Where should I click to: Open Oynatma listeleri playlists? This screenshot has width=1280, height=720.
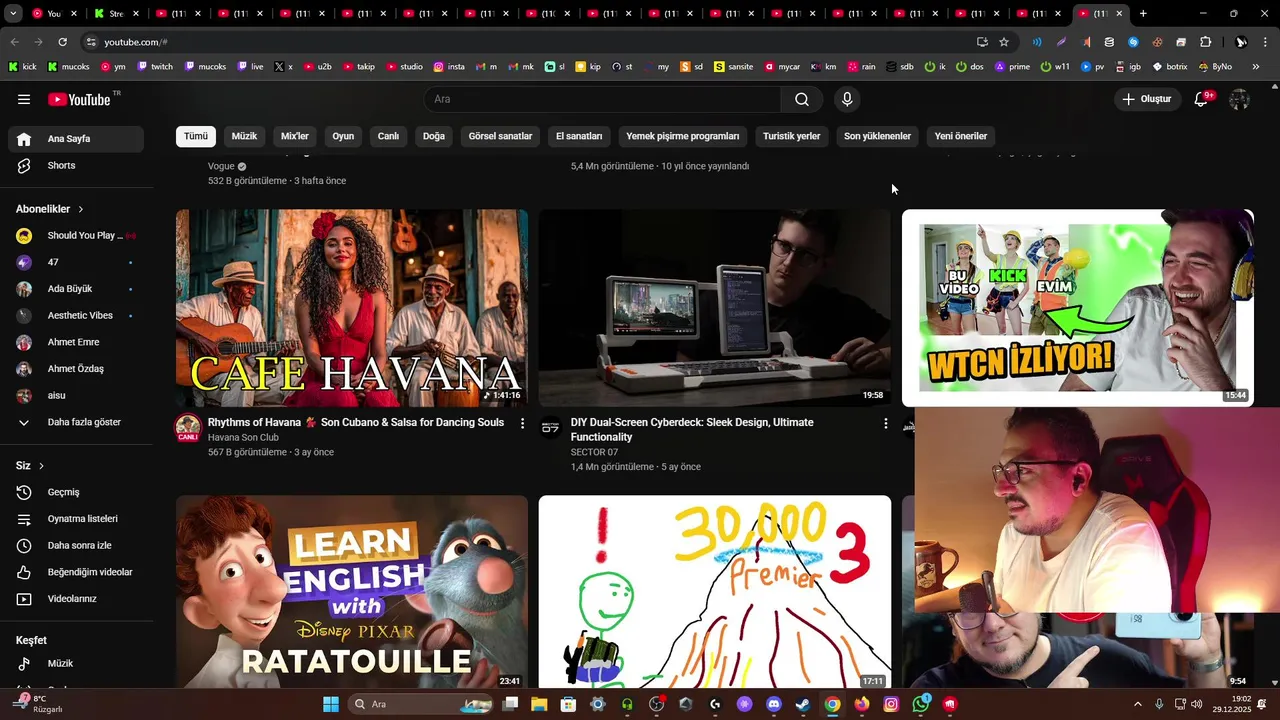pyautogui.click(x=76, y=519)
